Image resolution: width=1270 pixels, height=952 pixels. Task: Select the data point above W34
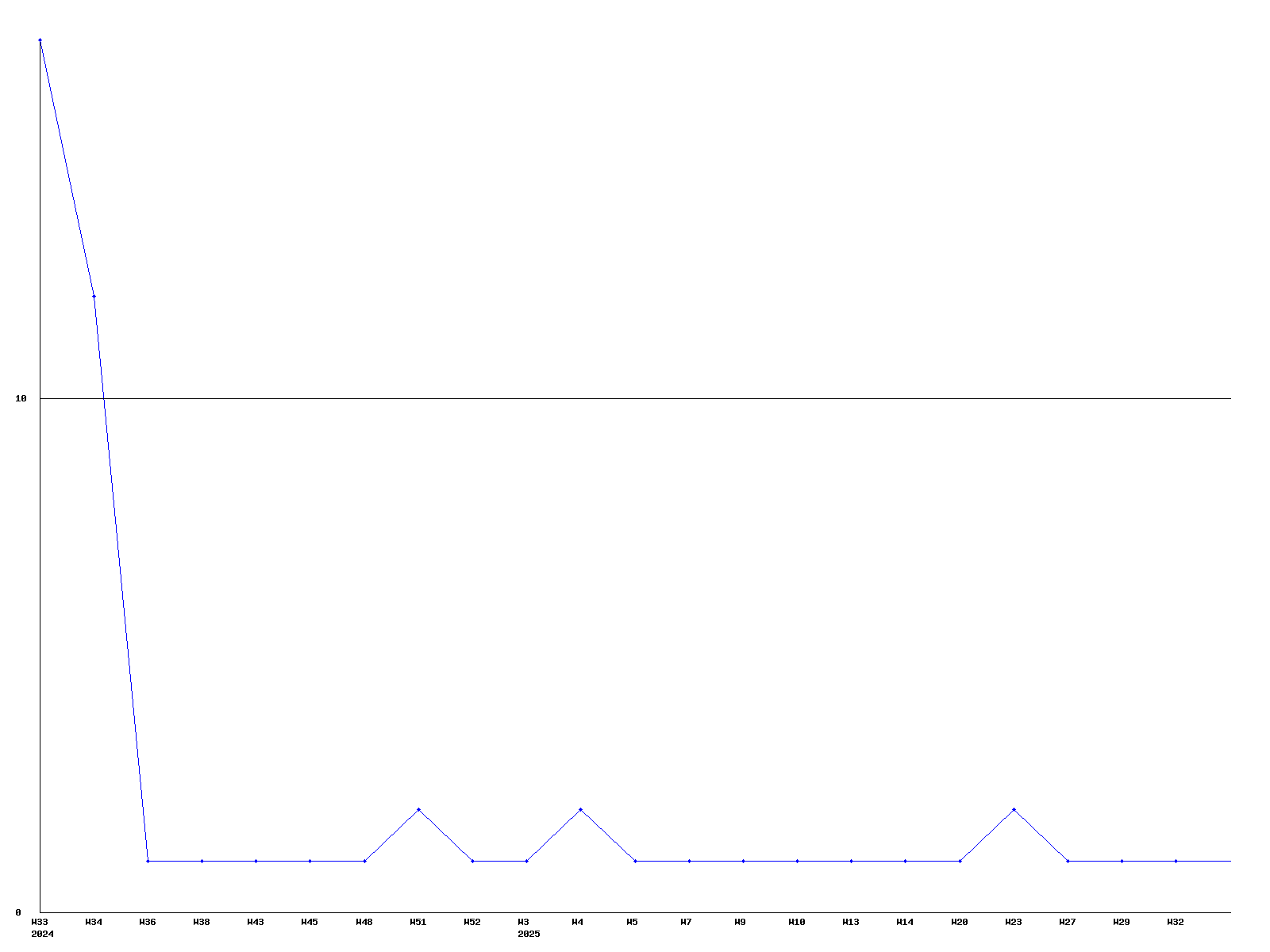coord(94,296)
